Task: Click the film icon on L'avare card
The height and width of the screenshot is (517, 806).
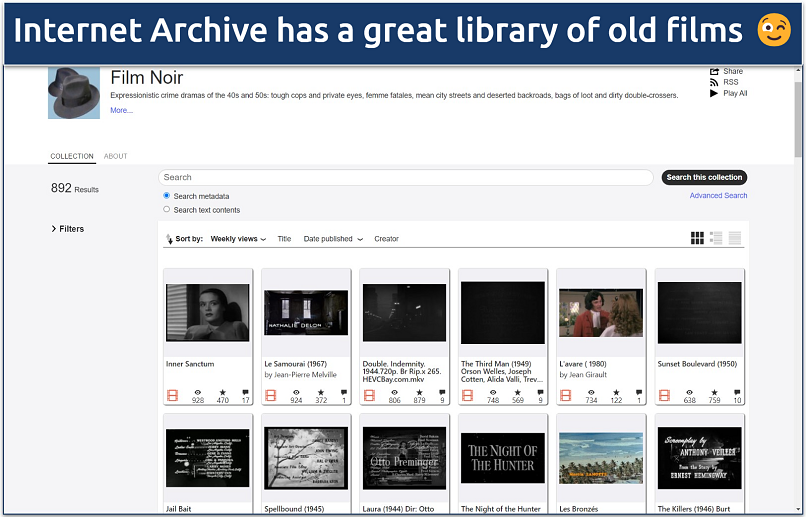Action: [x=565, y=396]
